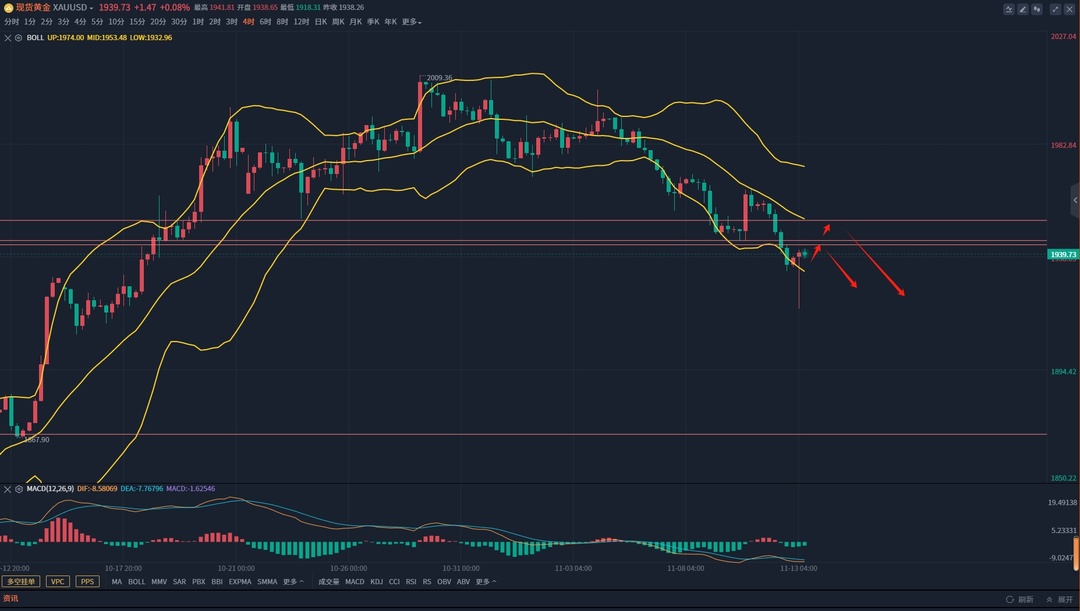Select the RS sub-indicator
This screenshot has width=1080, height=611.
[x=427, y=582]
